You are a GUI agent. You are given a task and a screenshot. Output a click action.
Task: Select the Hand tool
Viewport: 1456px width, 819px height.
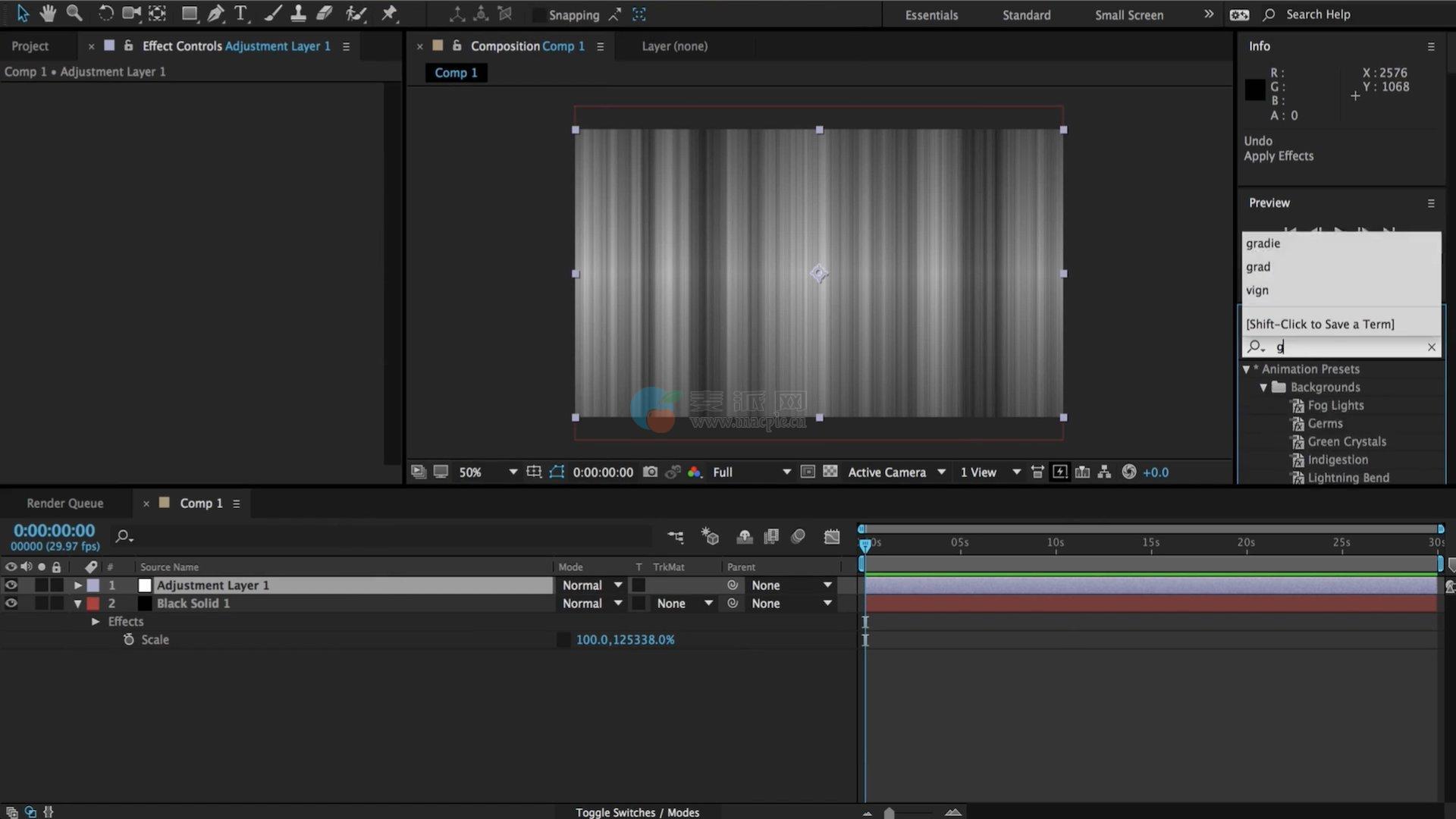[x=48, y=13]
